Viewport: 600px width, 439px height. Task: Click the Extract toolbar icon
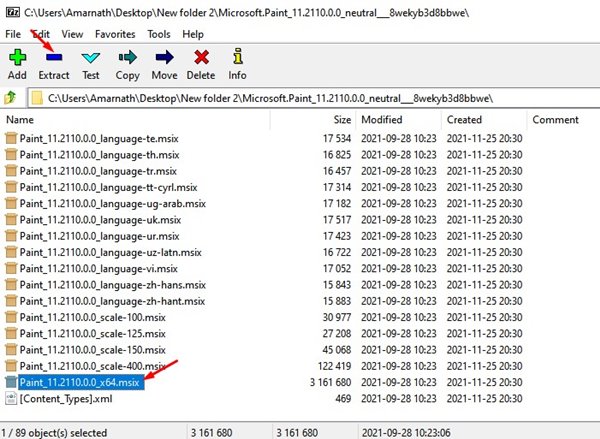pos(54,57)
